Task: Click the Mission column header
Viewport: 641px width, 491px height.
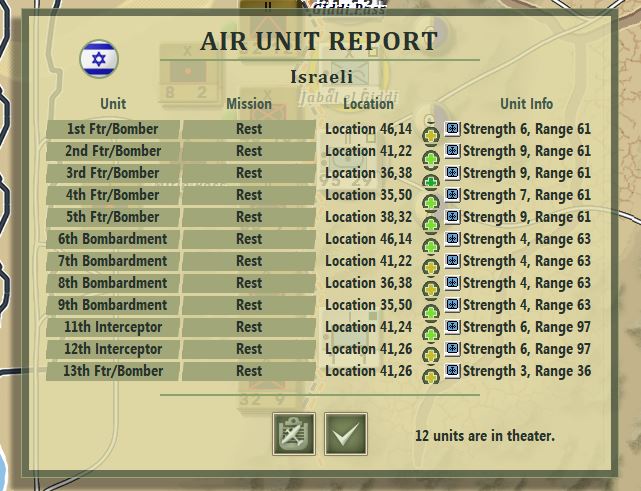Action: (x=249, y=104)
